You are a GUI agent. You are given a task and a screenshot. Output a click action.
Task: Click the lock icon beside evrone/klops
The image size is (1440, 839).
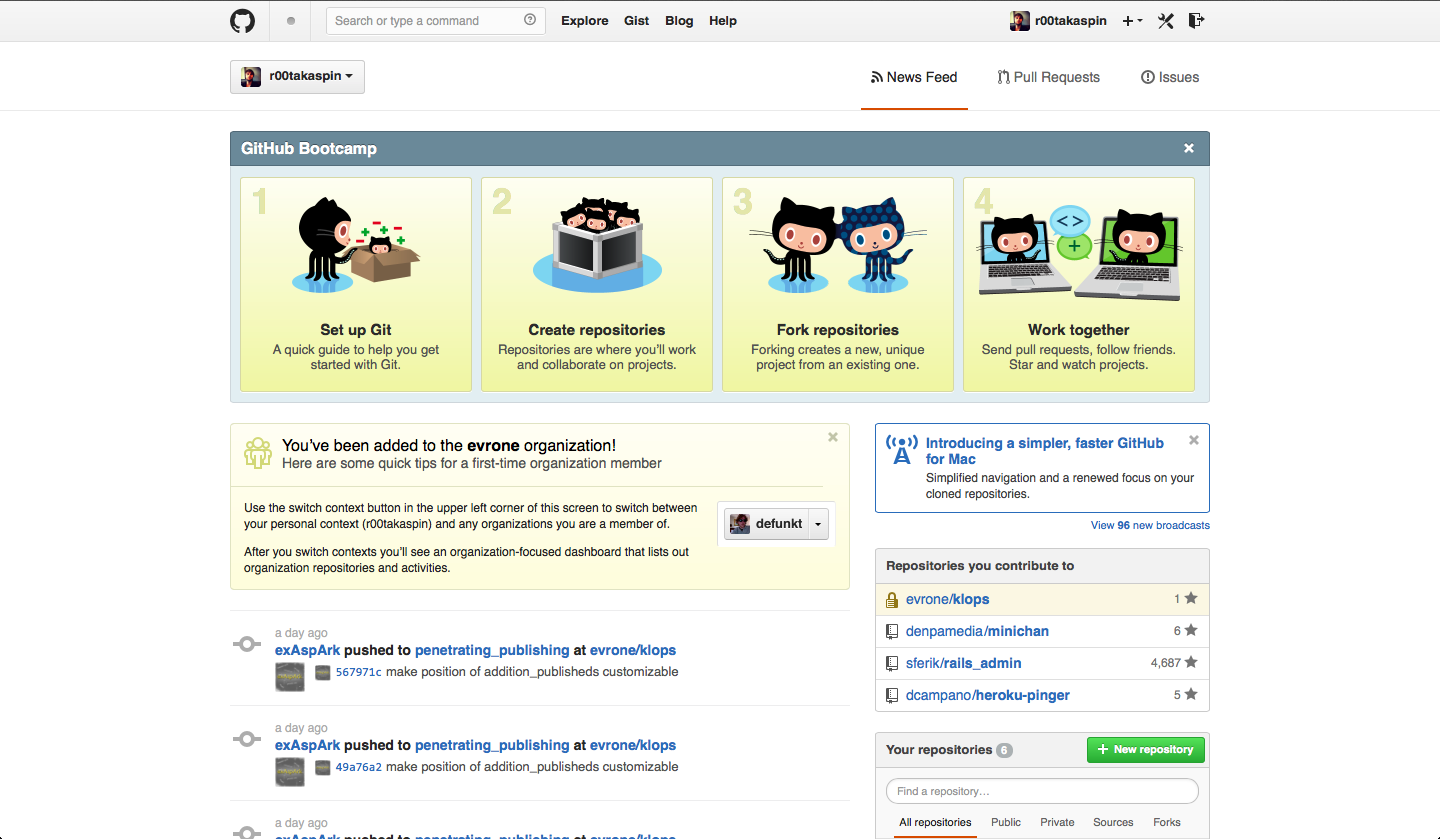point(892,600)
